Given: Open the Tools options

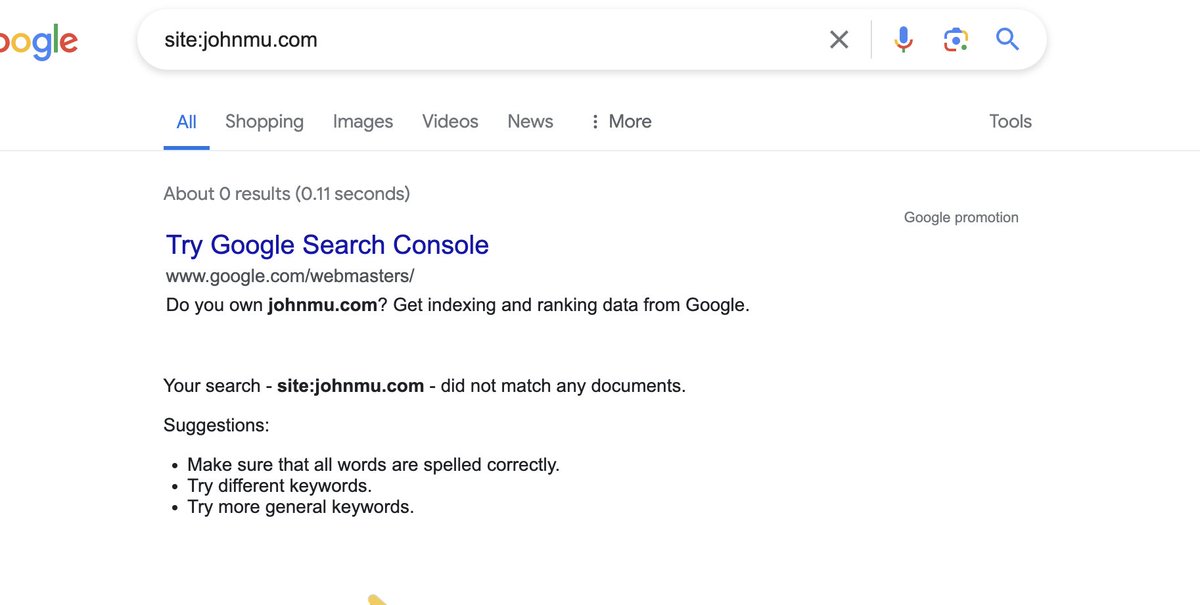Looking at the screenshot, I should pyautogui.click(x=1010, y=122).
